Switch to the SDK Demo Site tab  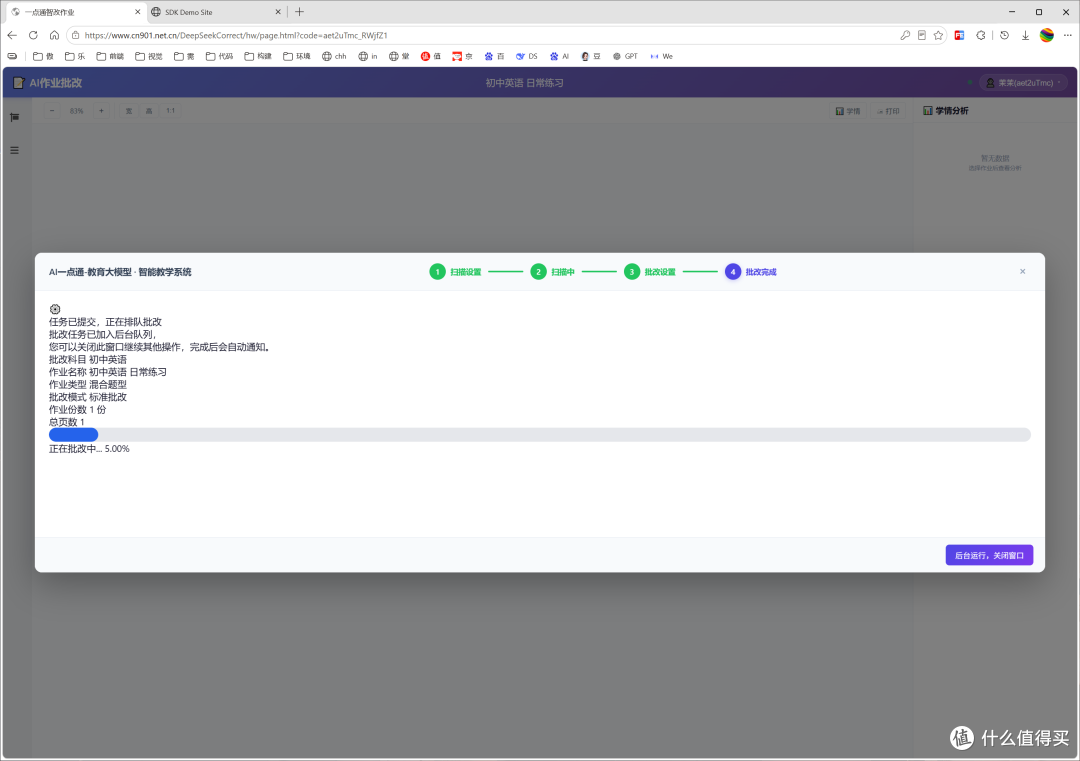coord(216,12)
